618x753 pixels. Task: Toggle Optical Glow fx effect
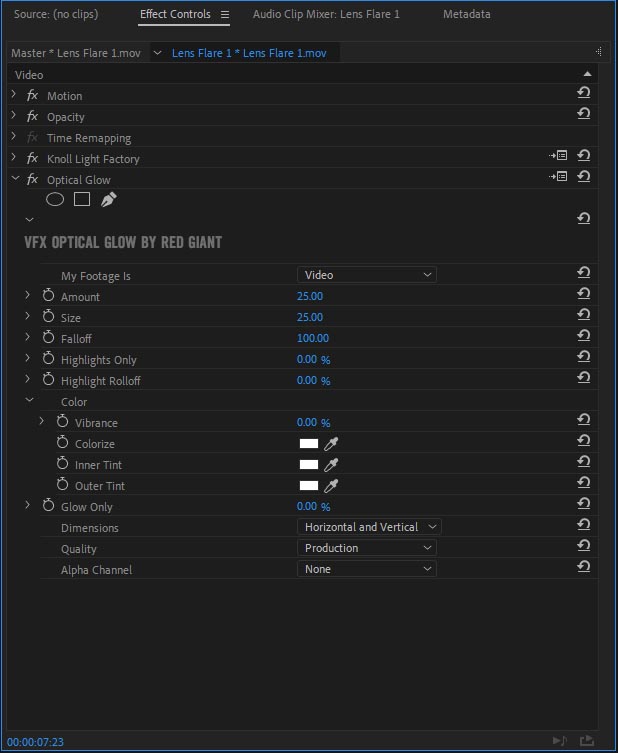pyautogui.click(x=32, y=180)
